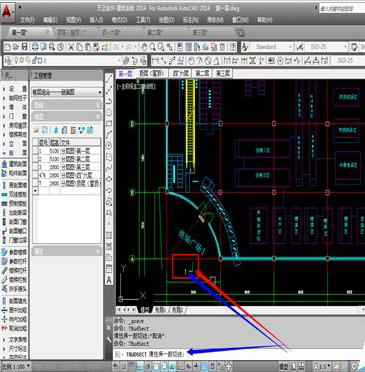Select the Circle tool in draw toolbar
The height and width of the screenshot is (372, 365).
[109, 146]
